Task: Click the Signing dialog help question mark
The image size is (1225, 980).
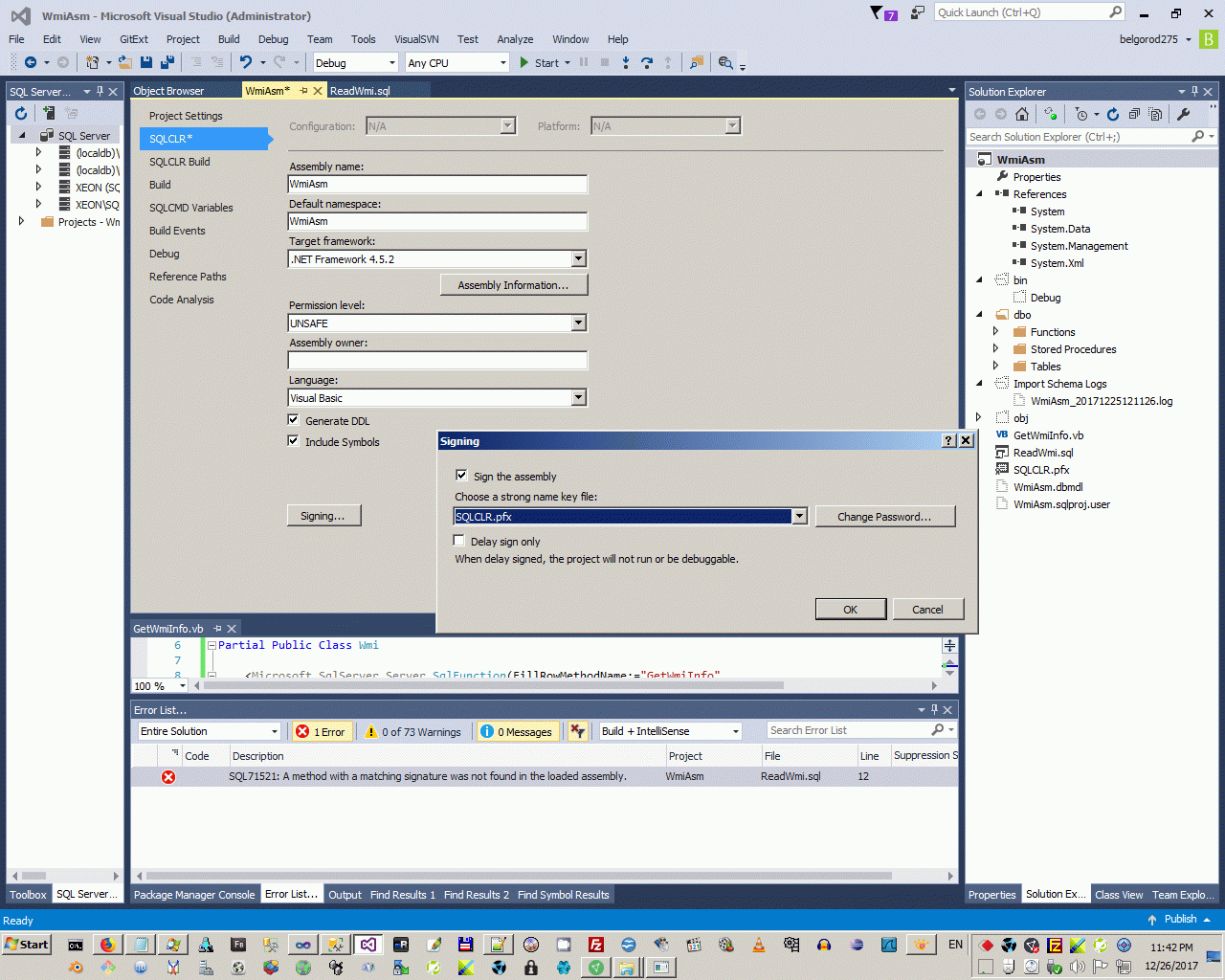Action: 949,440
